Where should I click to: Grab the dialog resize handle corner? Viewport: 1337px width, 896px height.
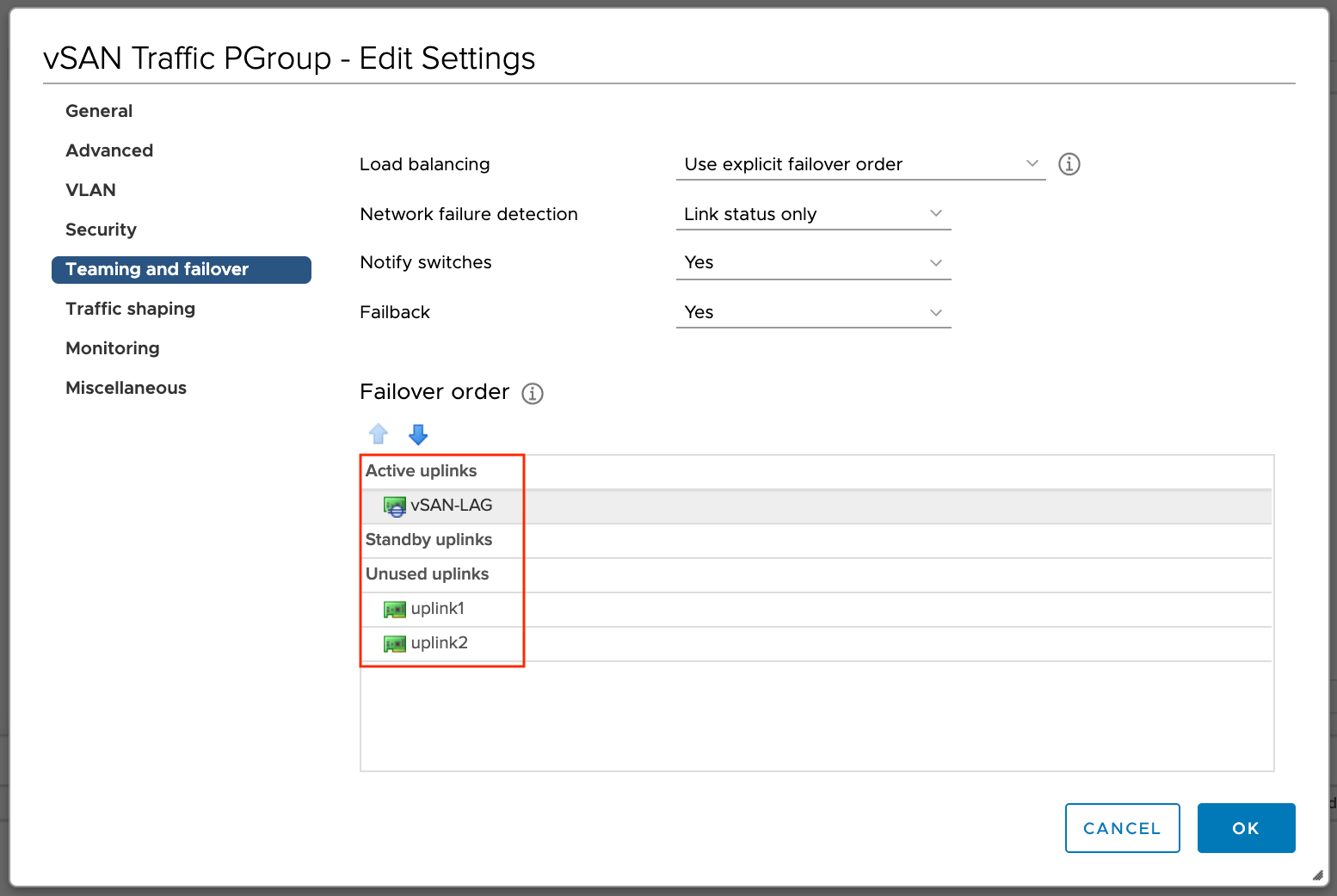[x=1317, y=875]
